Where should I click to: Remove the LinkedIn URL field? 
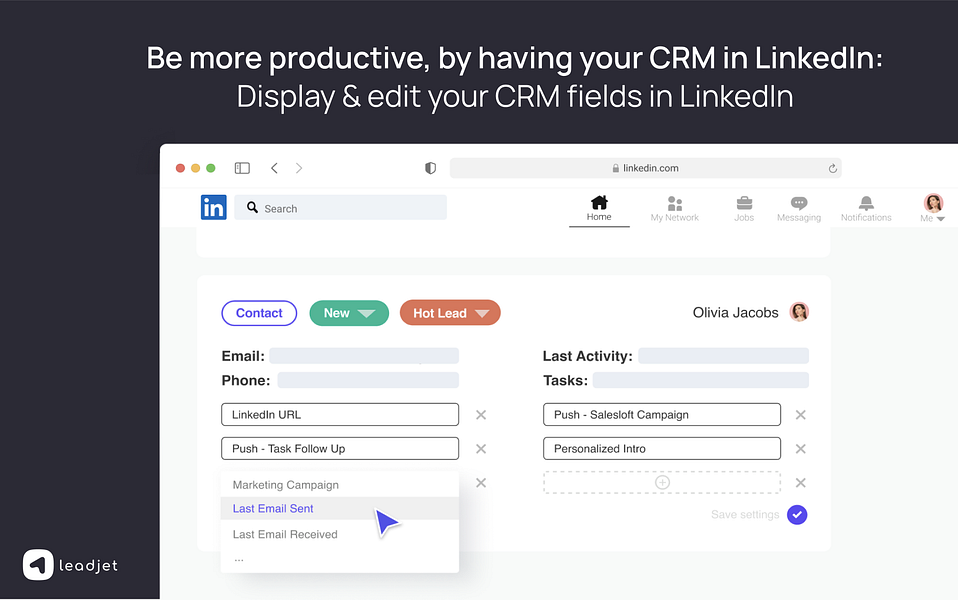coord(481,415)
